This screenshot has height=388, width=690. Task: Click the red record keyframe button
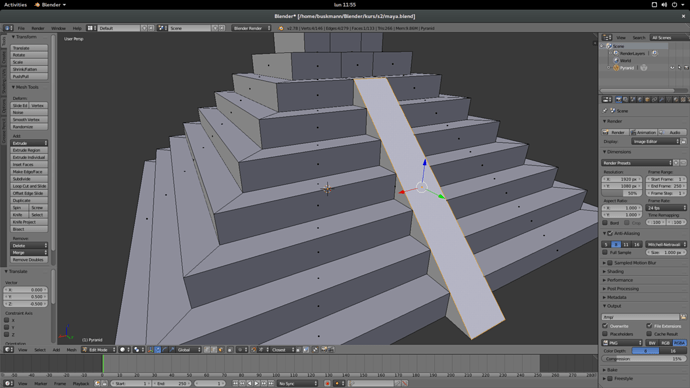(x=327, y=384)
